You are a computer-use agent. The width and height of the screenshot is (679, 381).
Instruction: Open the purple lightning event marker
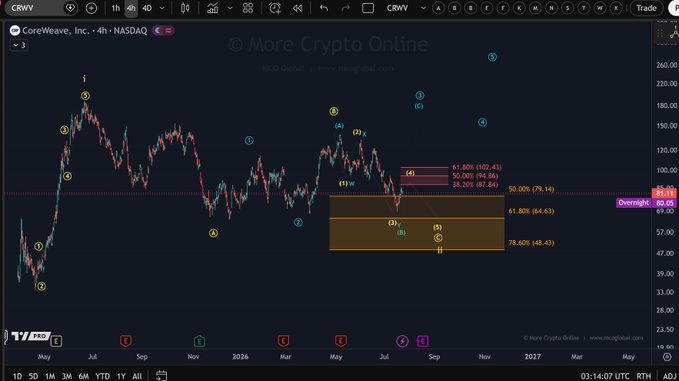tap(402, 341)
